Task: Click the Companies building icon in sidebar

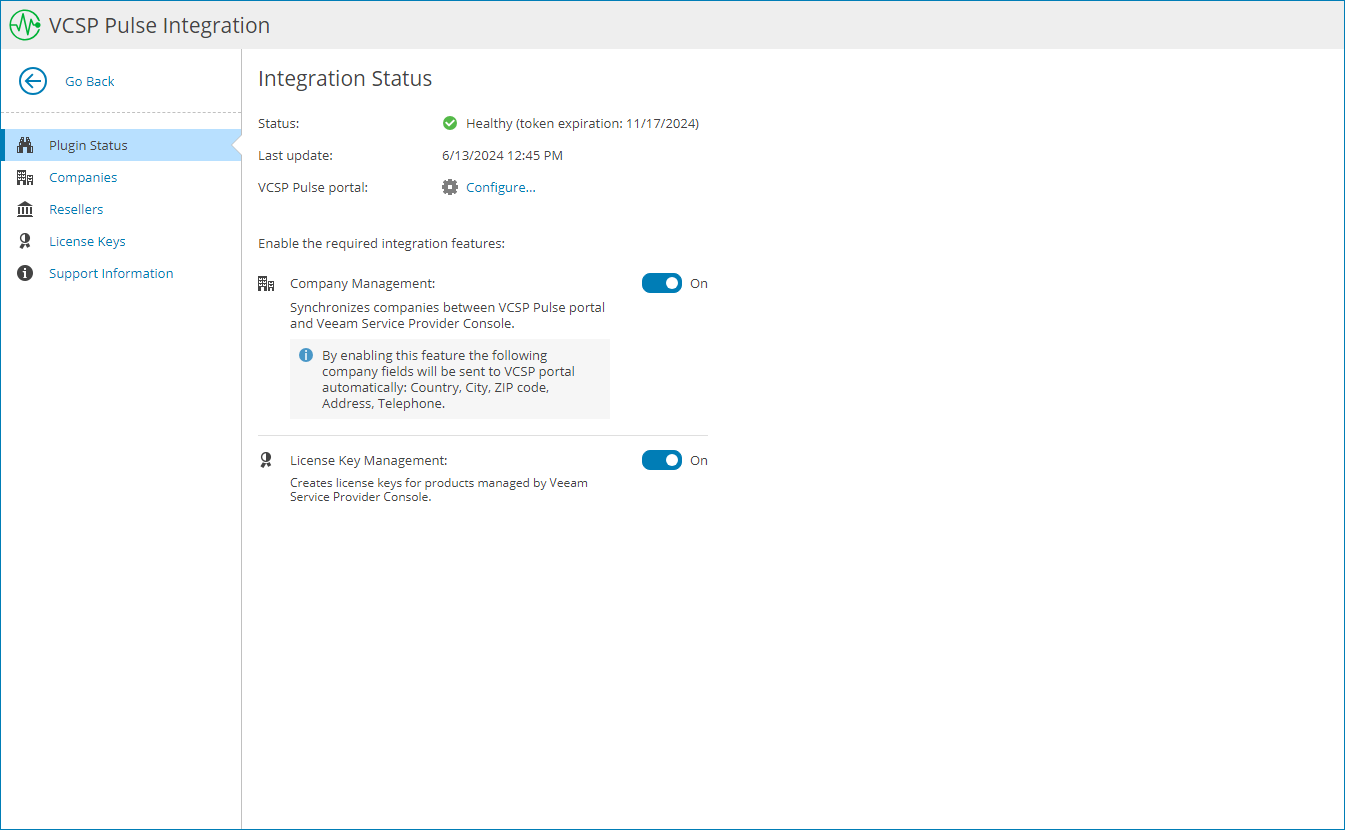Action: tap(26, 177)
